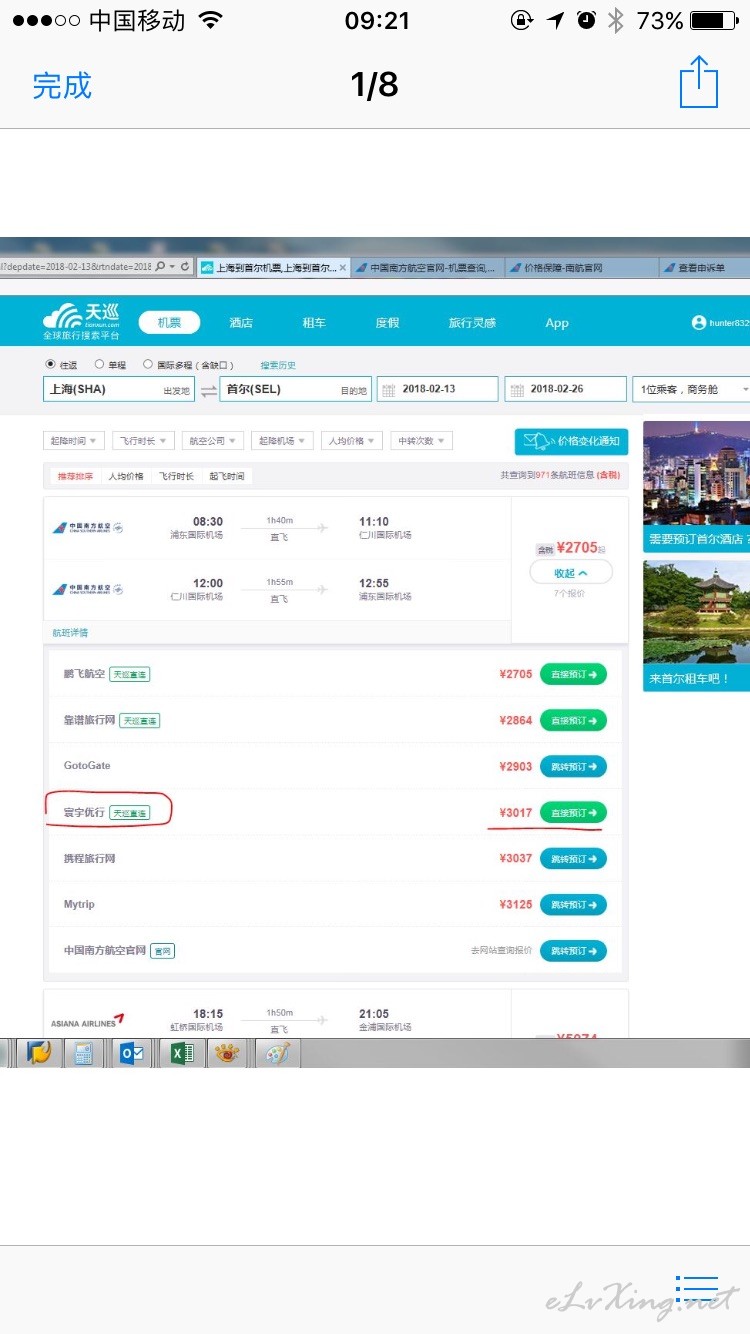Image resolution: width=750 pixels, height=1334 pixels.
Task: Close the 上海到首尔机票 browser tab
Action: [x=343, y=268]
